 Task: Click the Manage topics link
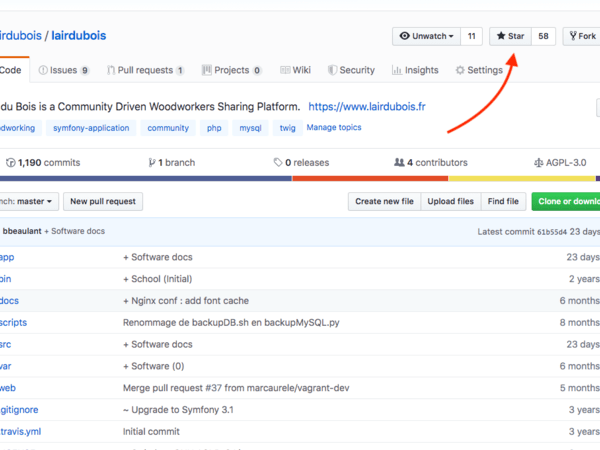click(x=334, y=128)
